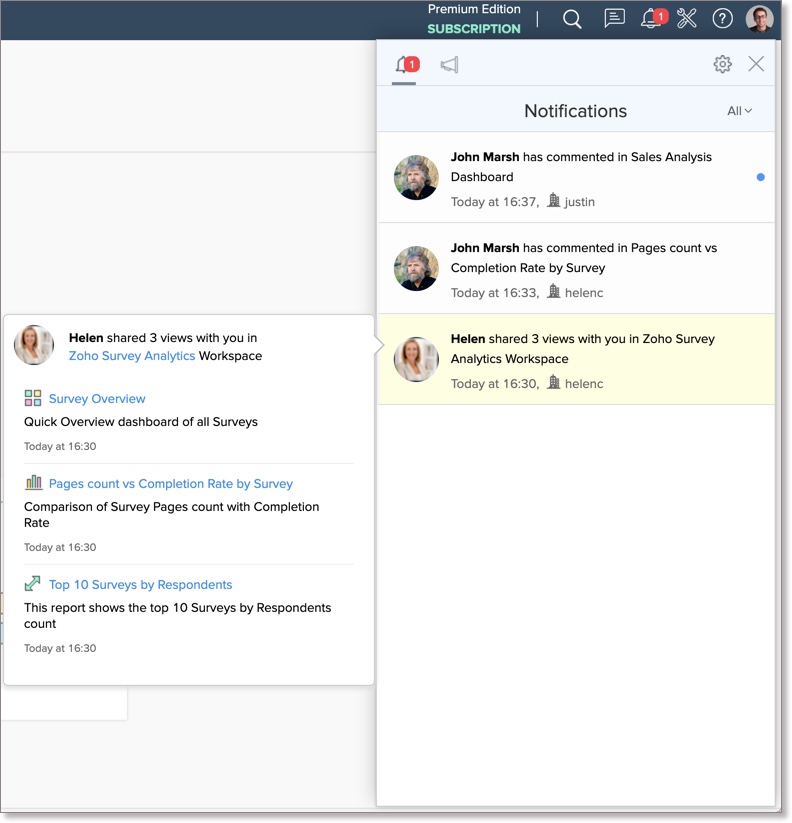Open Top 10 Surveys by Respondents link

140,585
